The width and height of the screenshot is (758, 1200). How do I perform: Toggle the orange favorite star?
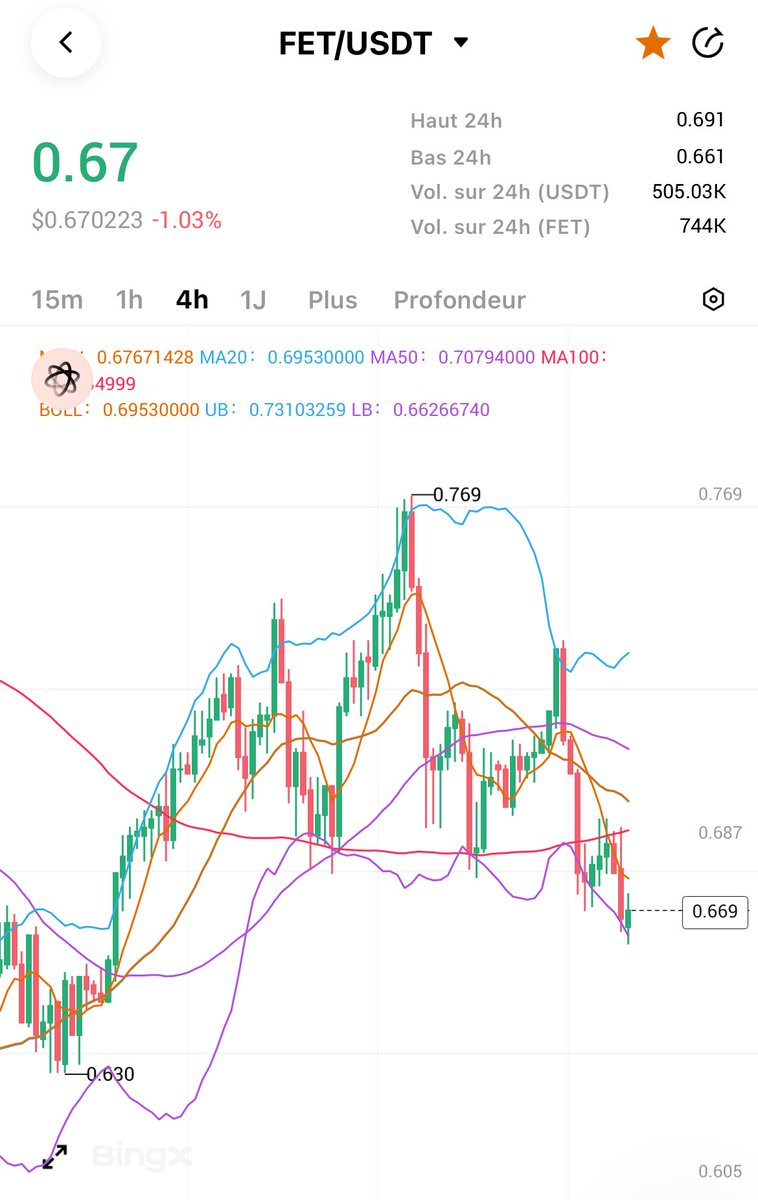coord(653,43)
